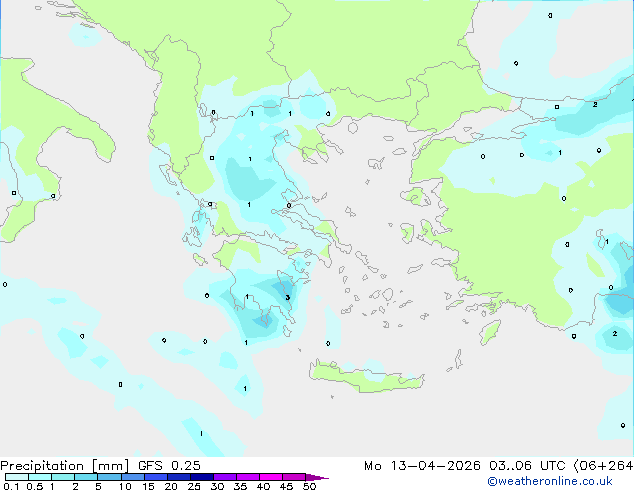The image size is (634, 490).
Task: Pick the 40–45 mm magenta legend swatch
Action: 271,477
